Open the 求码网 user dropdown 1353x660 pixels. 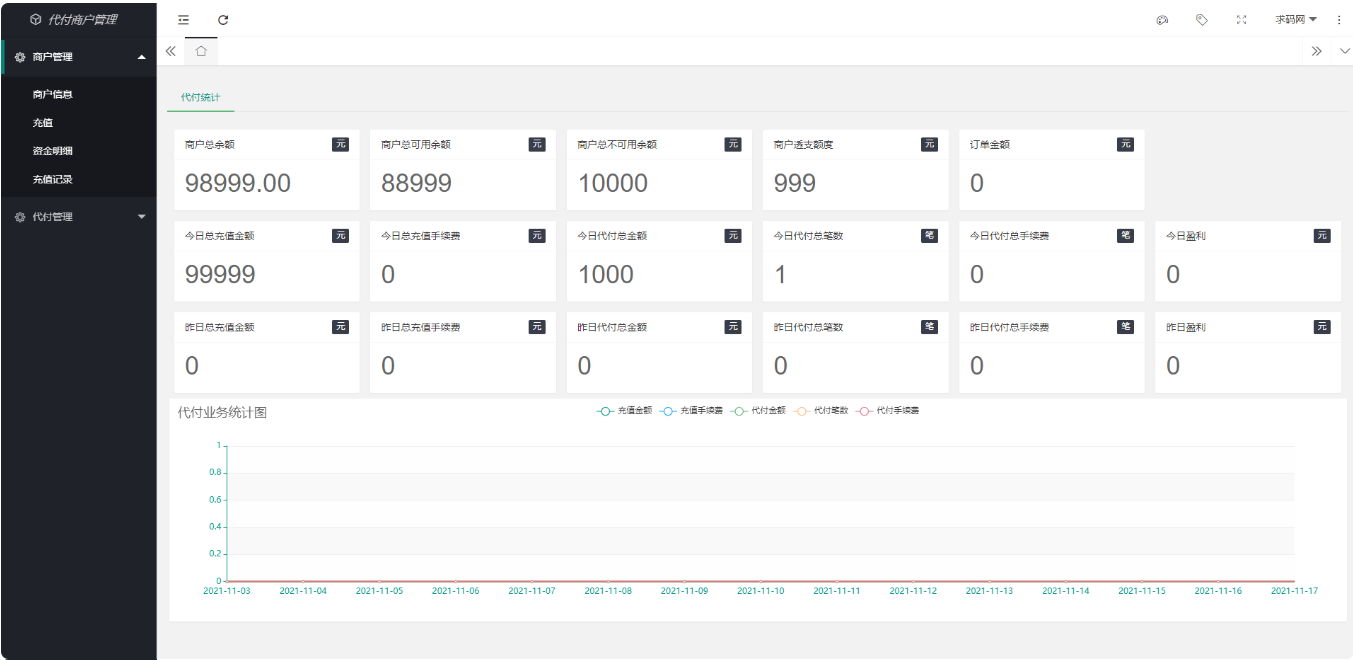click(1295, 20)
